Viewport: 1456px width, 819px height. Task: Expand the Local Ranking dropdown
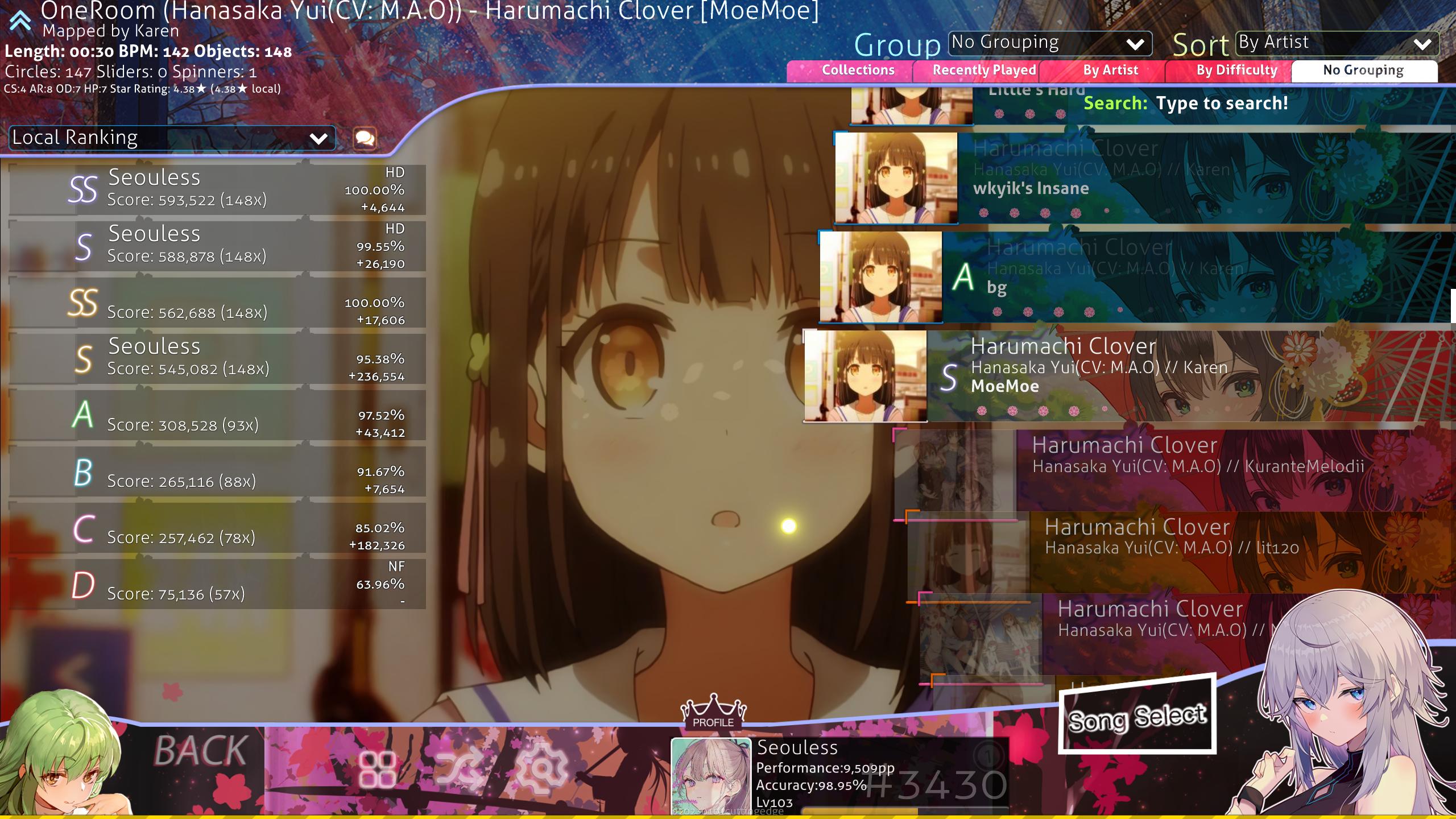172,138
